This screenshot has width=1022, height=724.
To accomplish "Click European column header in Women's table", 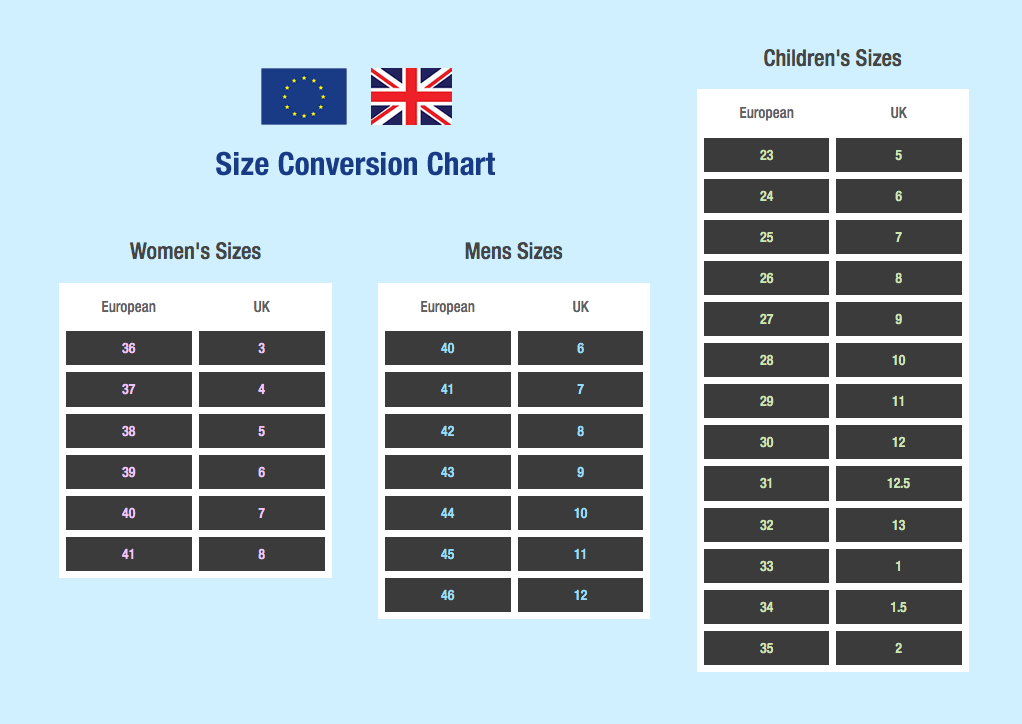I will (x=129, y=307).
